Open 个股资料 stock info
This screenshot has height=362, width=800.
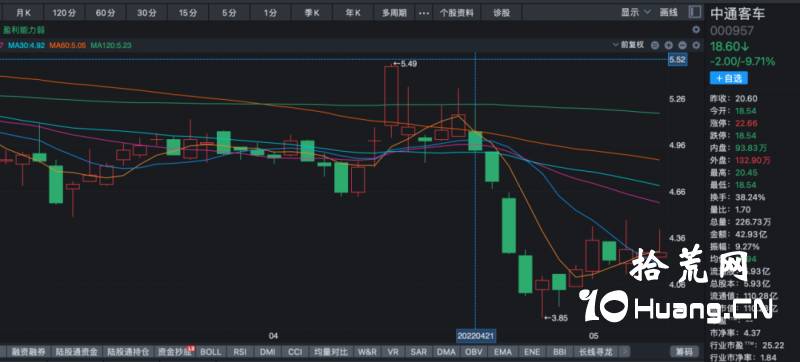tap(457, 13)
